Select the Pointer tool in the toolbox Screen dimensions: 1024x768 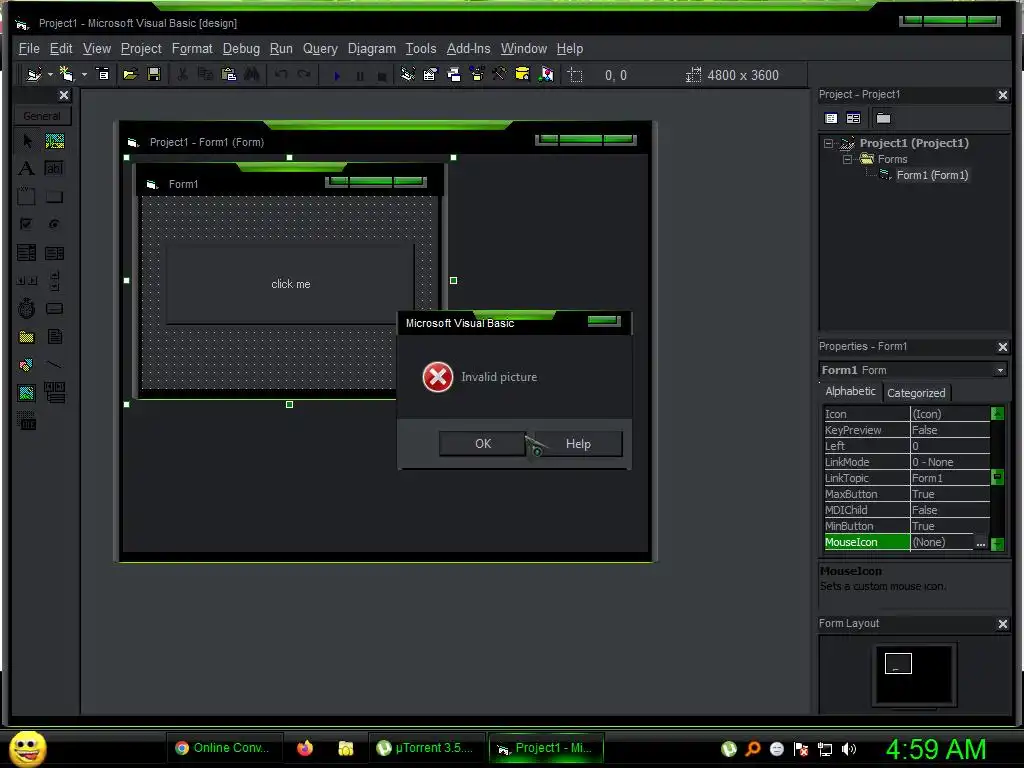[x=27, y=141]
